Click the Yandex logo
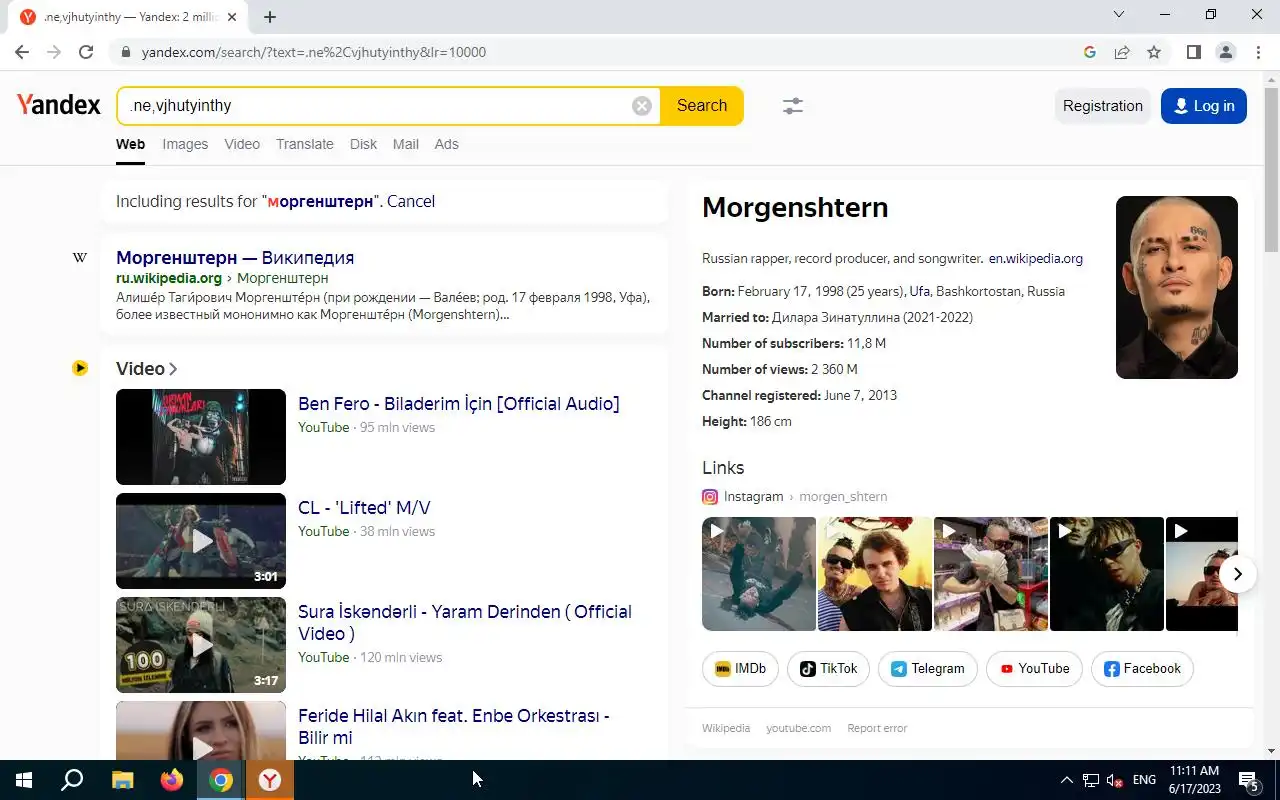 (59, 105)
